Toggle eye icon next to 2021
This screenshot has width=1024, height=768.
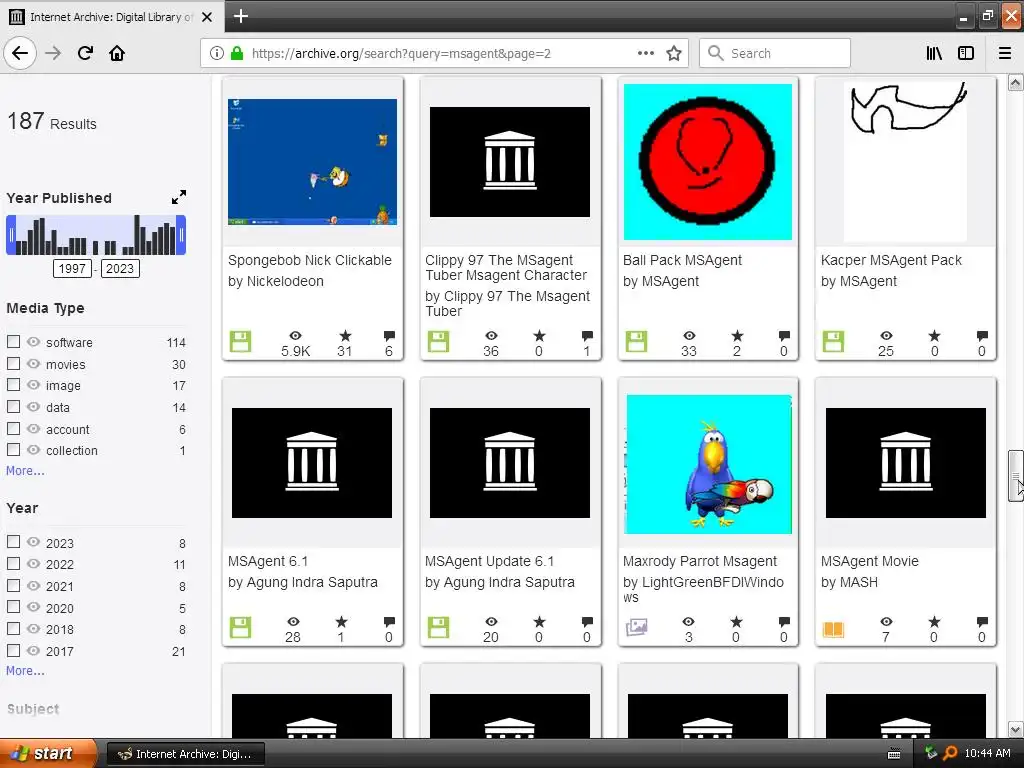pos(33,585)
